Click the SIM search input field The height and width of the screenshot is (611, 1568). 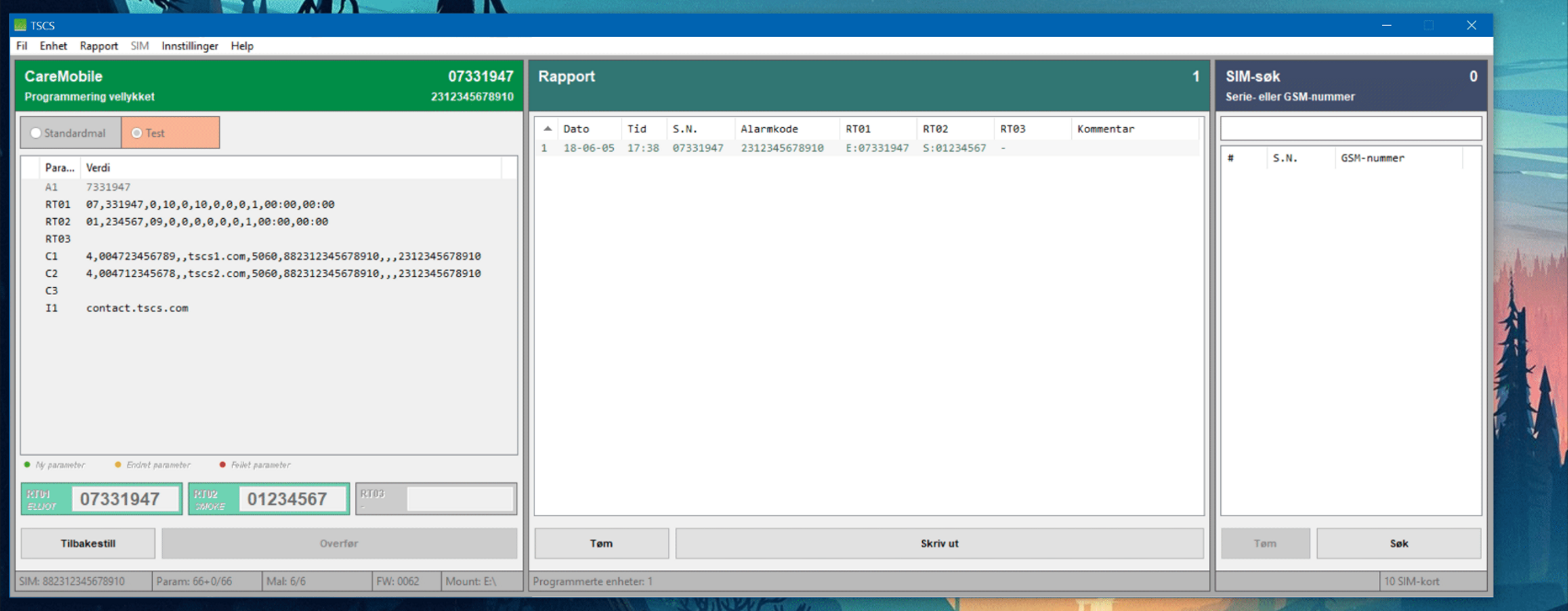coord(1351,128)
